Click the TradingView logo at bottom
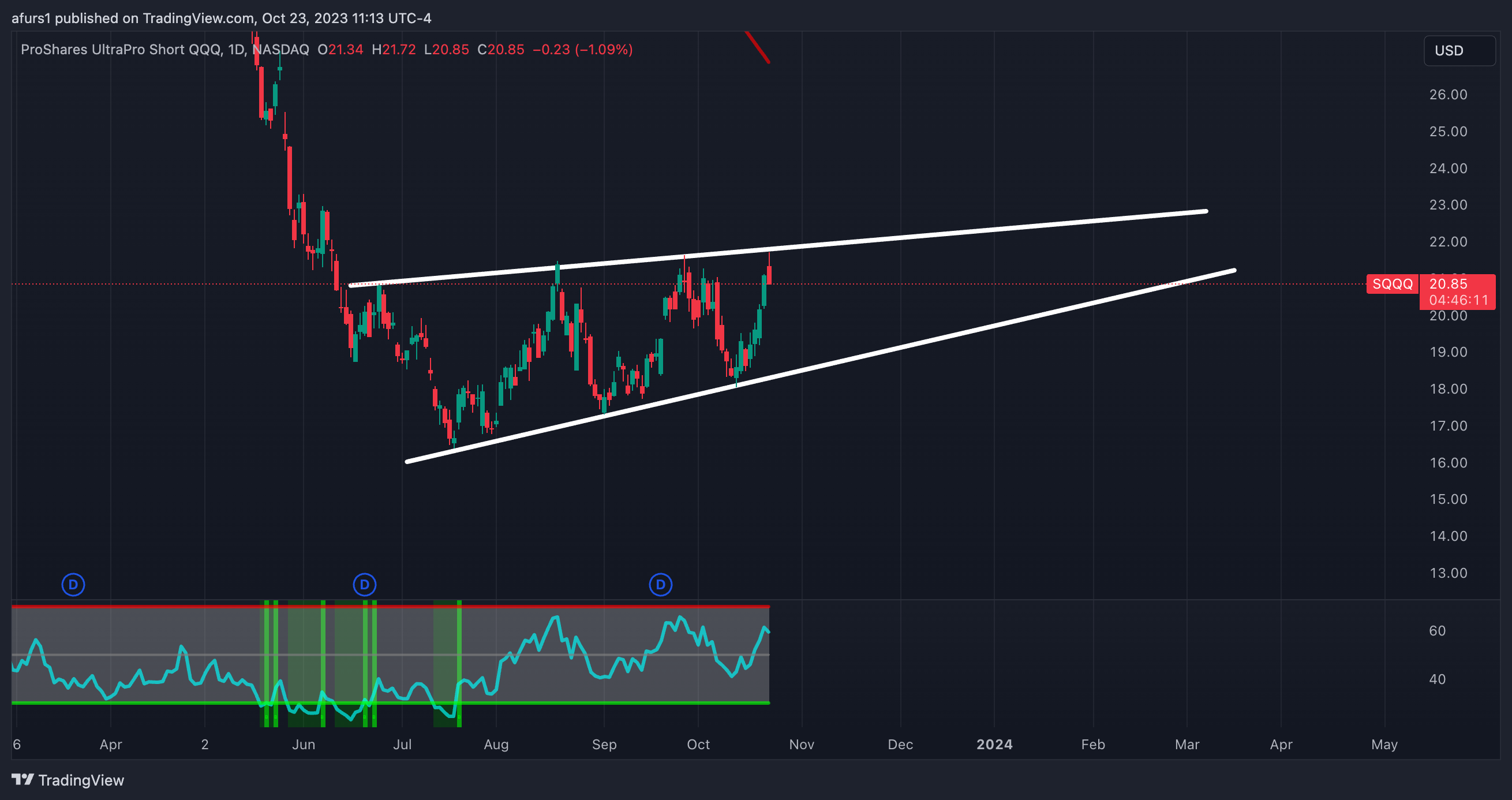 click(68, 780)
